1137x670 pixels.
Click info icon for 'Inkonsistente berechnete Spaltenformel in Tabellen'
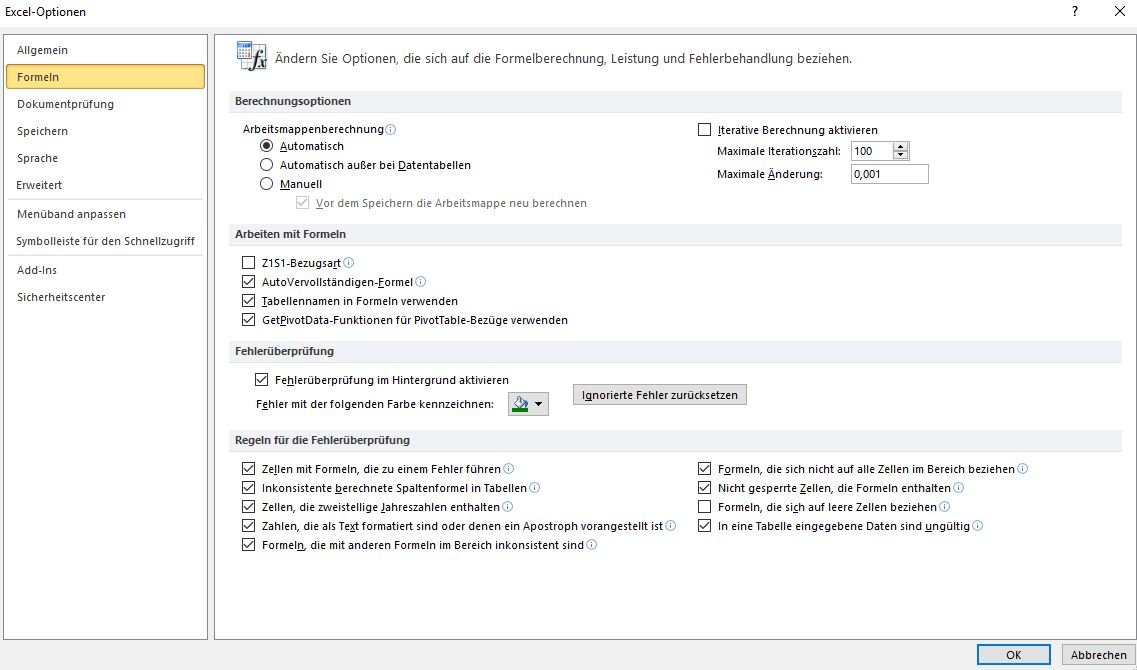[x=535, y=487]
